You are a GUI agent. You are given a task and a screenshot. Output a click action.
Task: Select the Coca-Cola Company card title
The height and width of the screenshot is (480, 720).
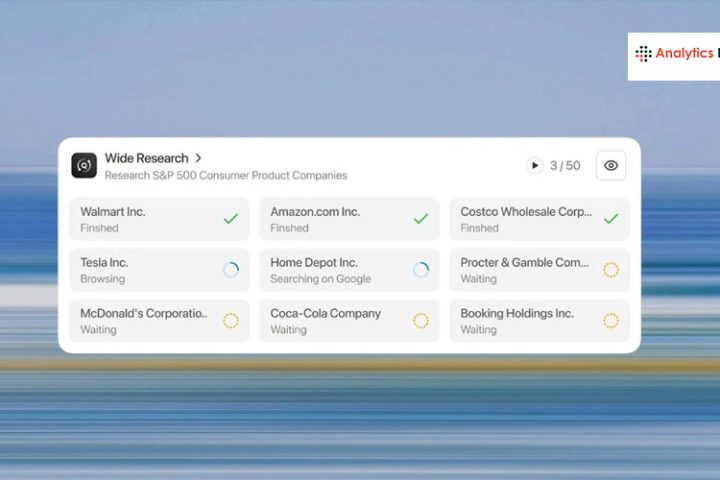(326, 313)
